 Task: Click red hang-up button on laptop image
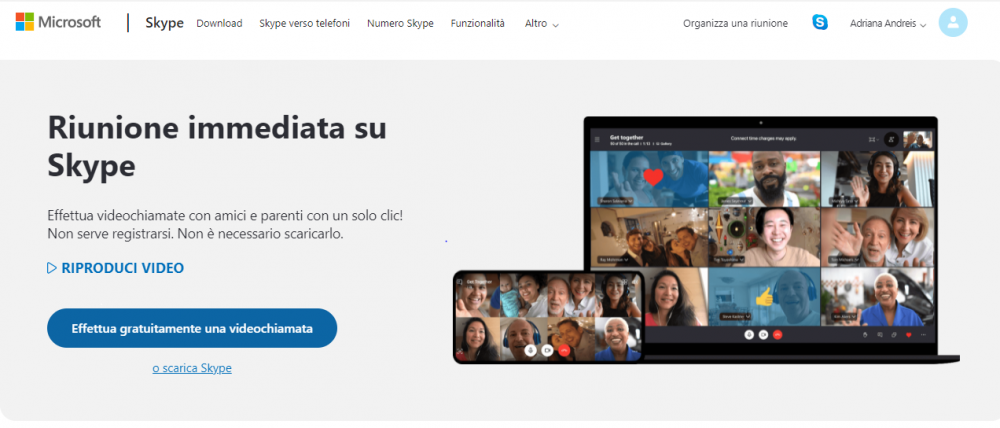tap(777, 334)
